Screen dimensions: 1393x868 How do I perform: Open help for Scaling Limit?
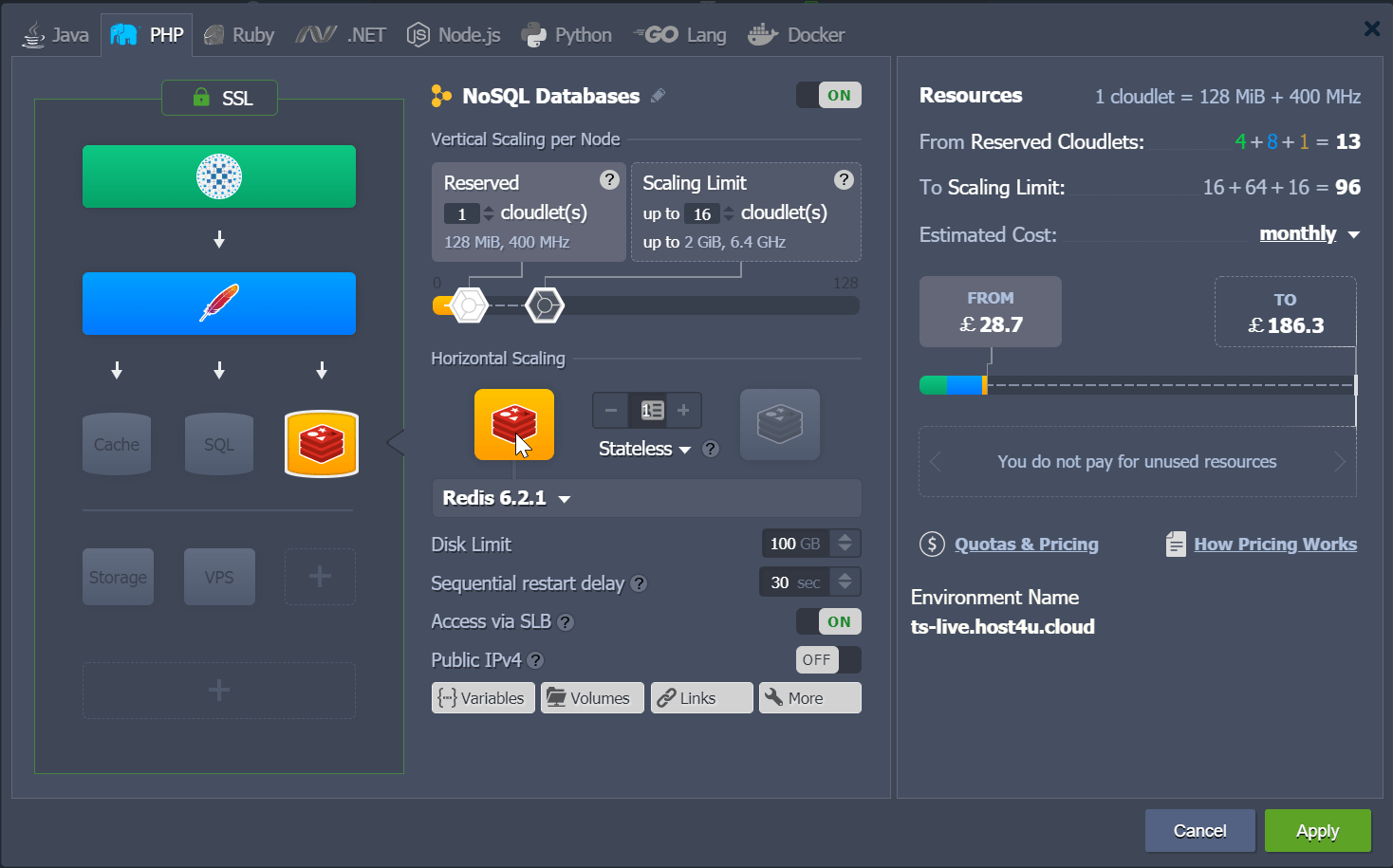843,180
